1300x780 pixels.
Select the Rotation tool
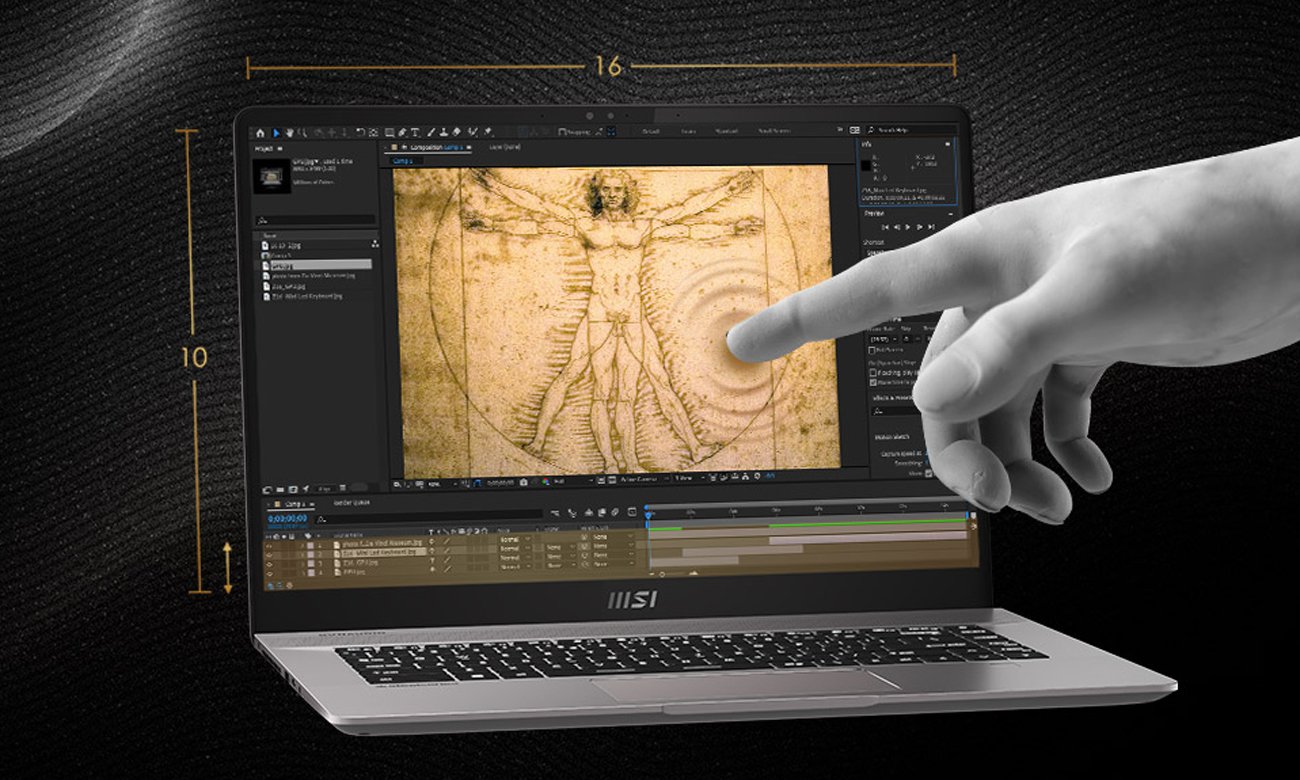coord(361,132)
